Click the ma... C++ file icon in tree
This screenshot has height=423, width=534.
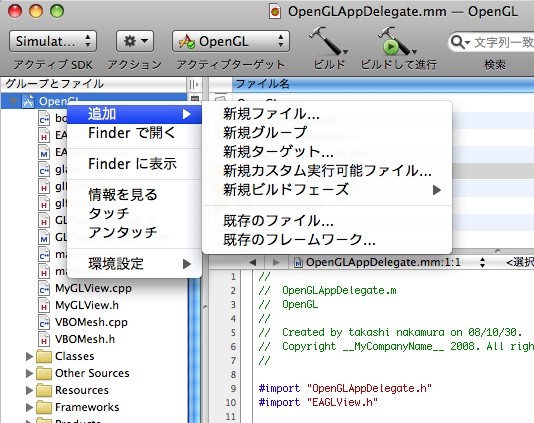pos(44,254)
